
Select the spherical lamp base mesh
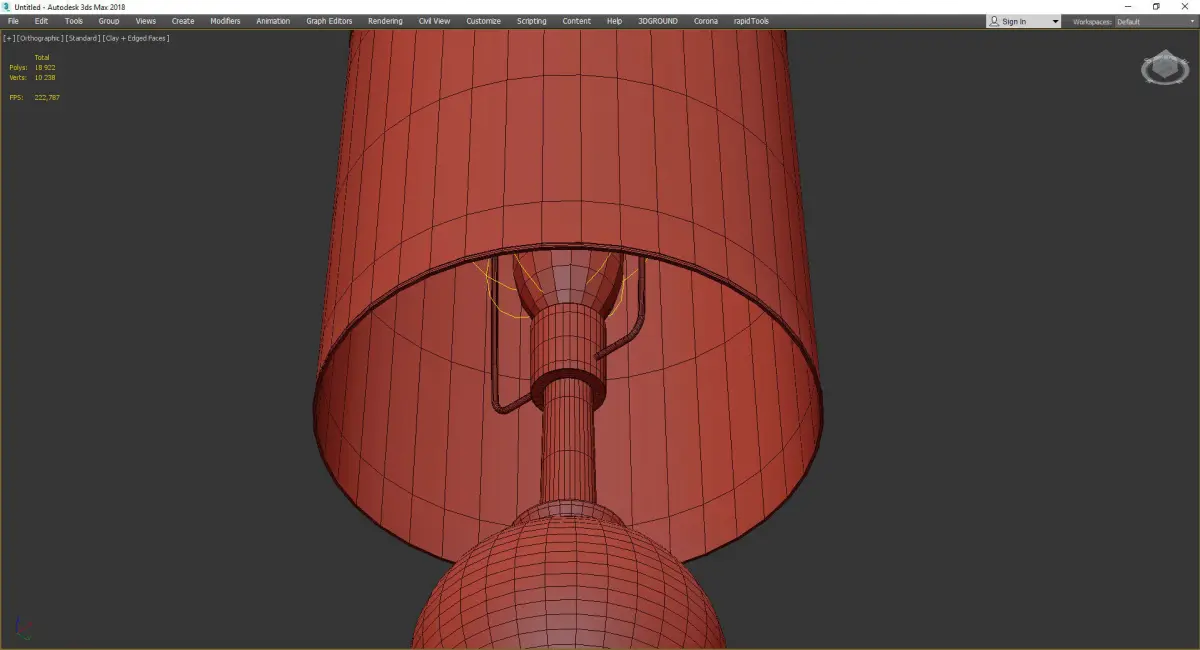click(568, 585)
